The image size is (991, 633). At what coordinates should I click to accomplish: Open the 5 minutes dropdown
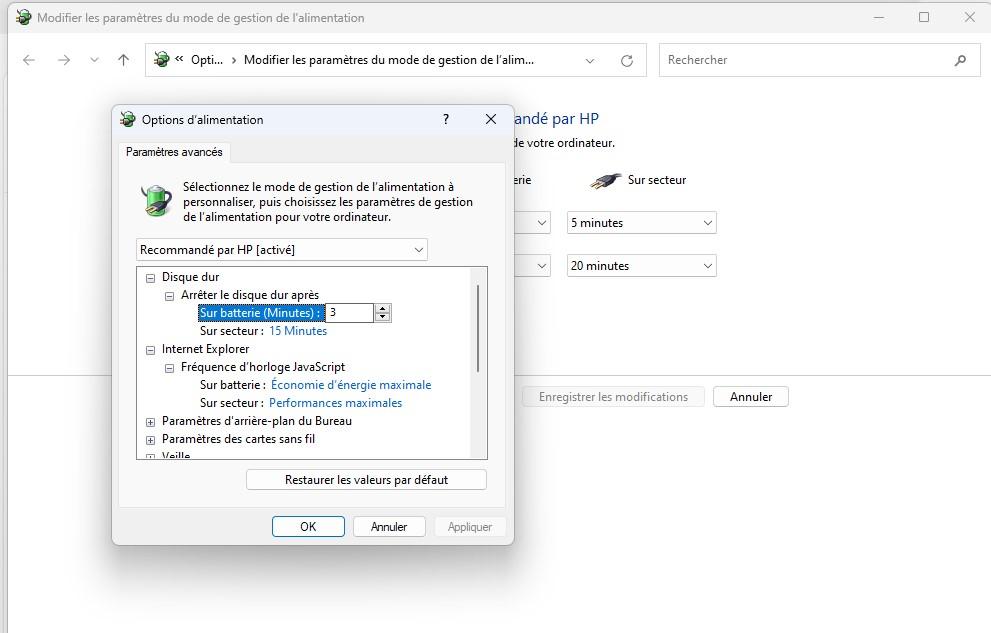click(x=641, y=223)
